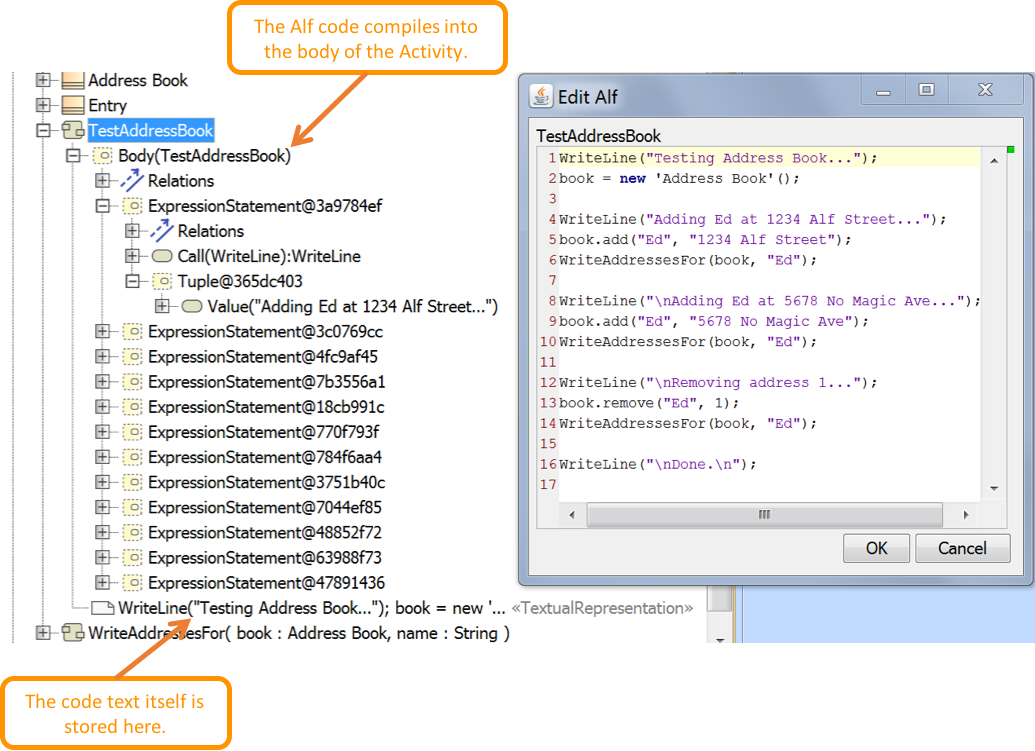Click the editor's scroll up arrow
1035x751 pixels.
(x=994, y=160)
